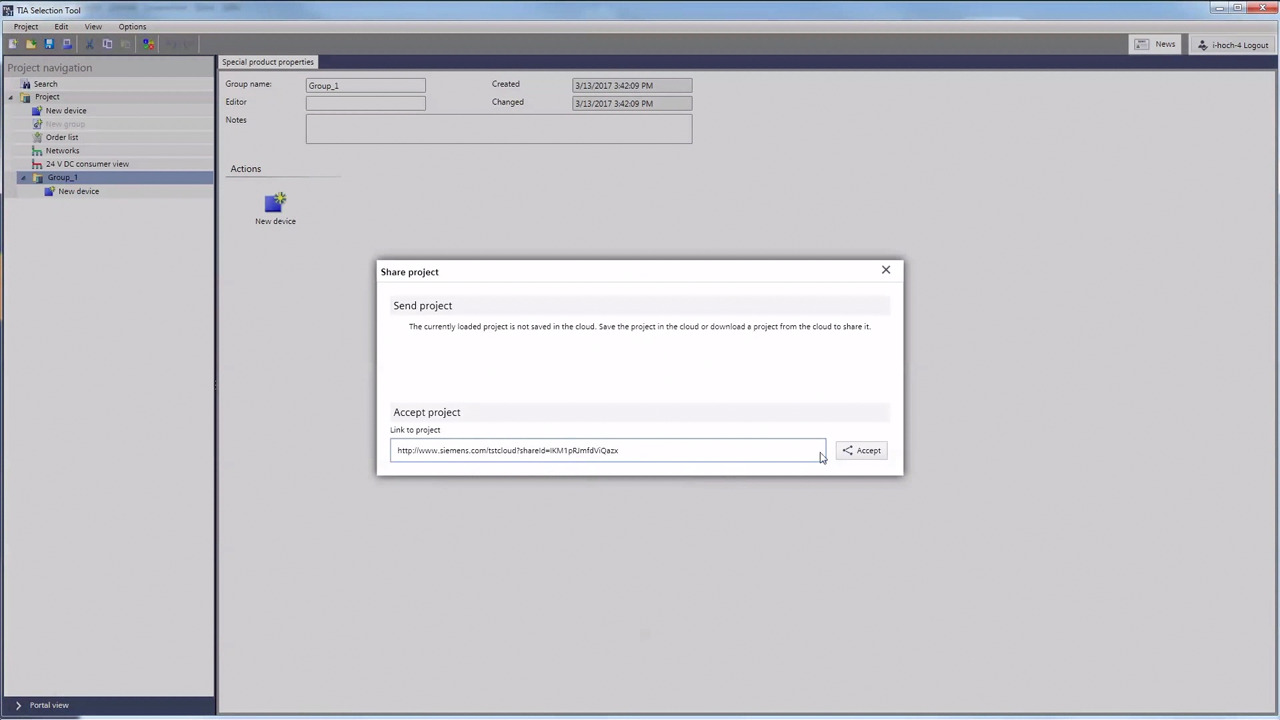Select the Special product properties tab
The height and width of the screenshot is (720, 1280).
pos(268,62)
